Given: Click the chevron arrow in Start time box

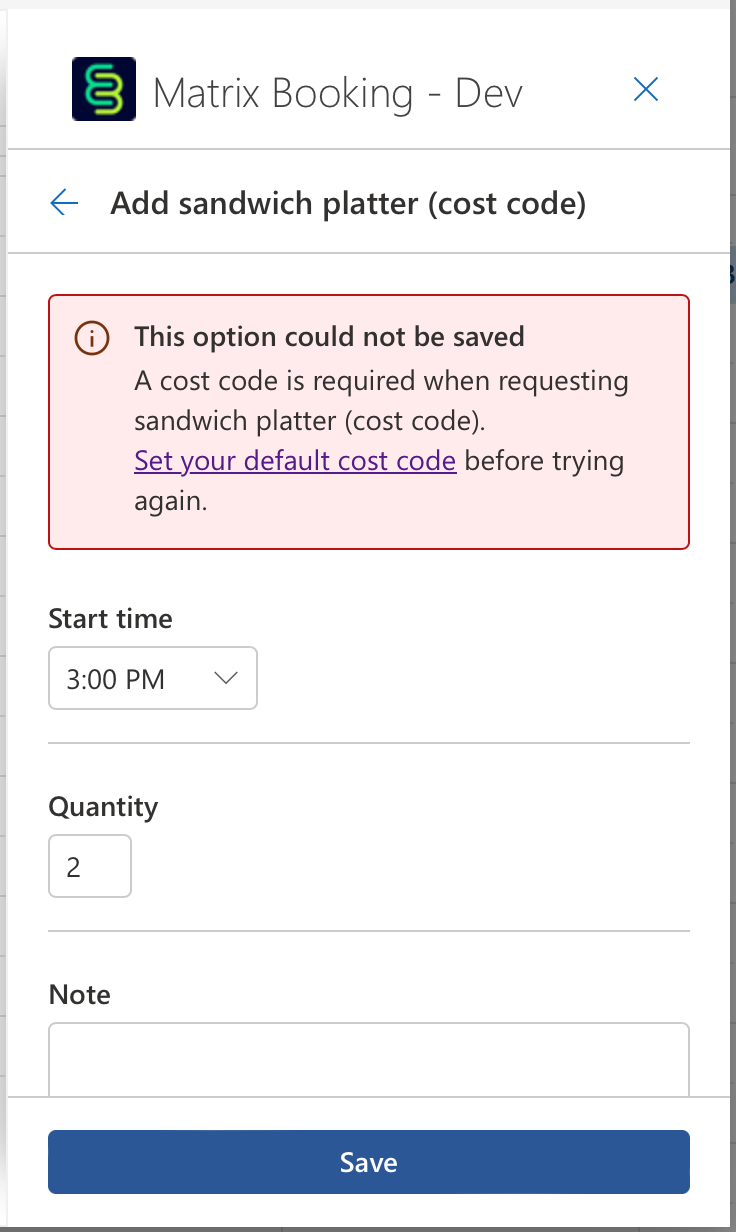Looking at the screenshot, I should tap(226, 679).
